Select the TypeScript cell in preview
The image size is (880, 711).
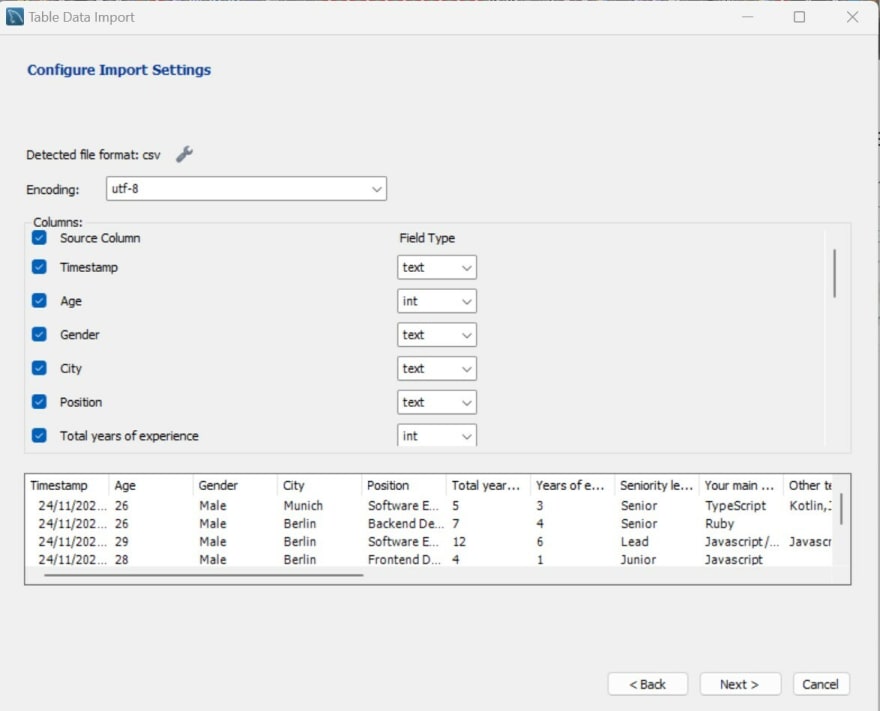pos(735,506)
